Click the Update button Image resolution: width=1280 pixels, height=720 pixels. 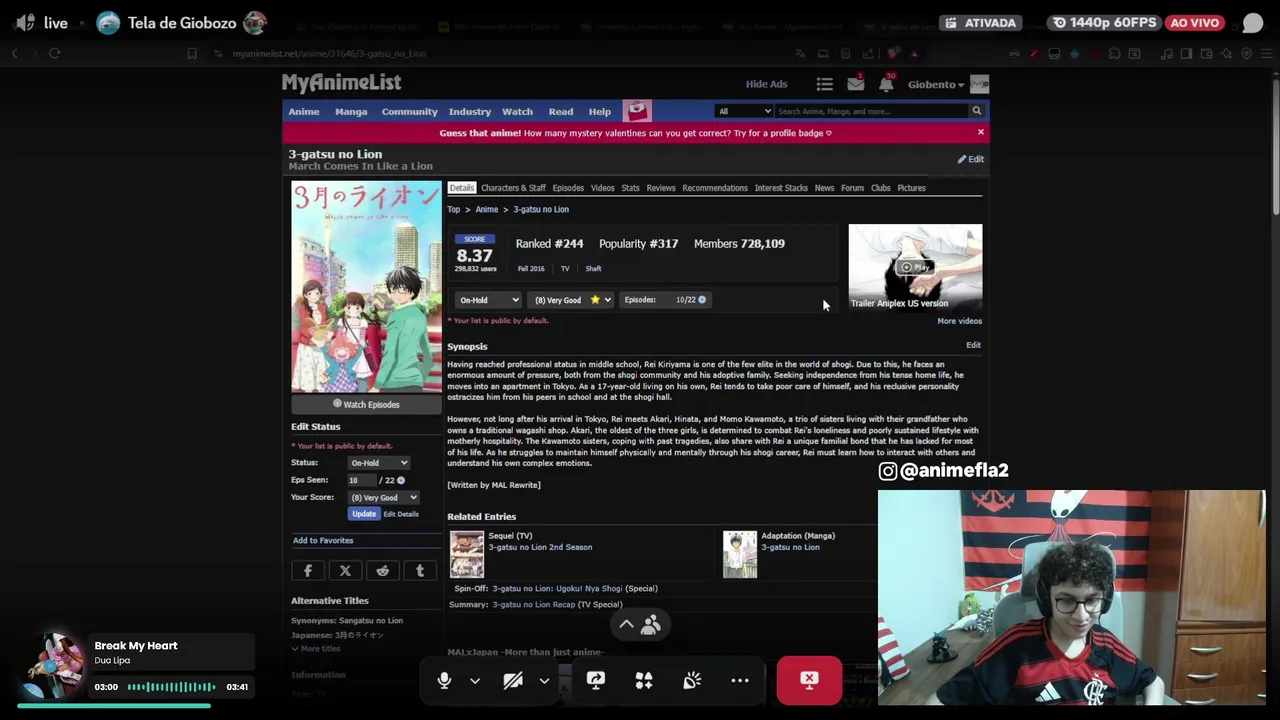click(364, 514)
